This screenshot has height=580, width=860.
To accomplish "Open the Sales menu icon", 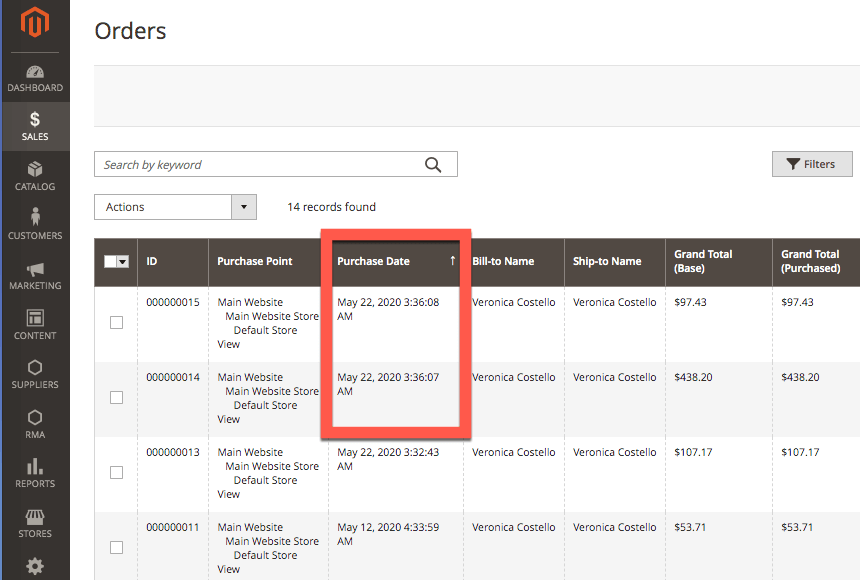I will coord(35,120).
